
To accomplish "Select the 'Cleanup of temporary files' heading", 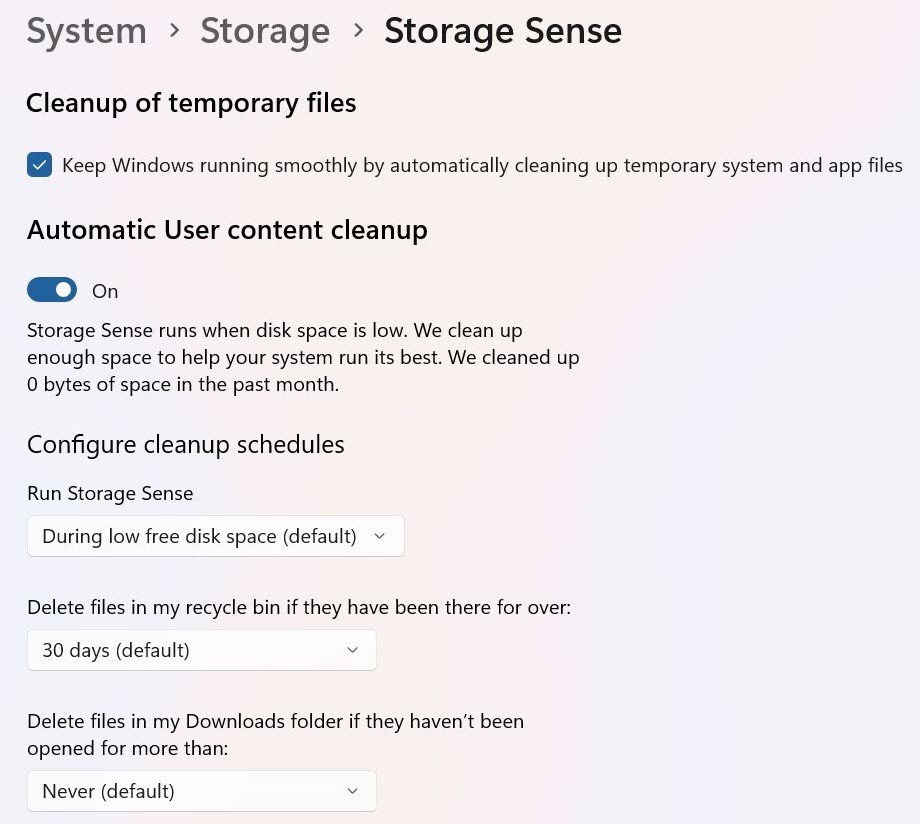I will [x=191, y=103].
